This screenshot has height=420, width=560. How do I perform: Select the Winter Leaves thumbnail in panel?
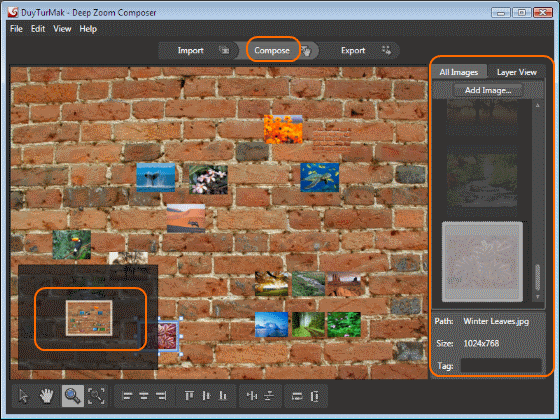tap(482, 262)
